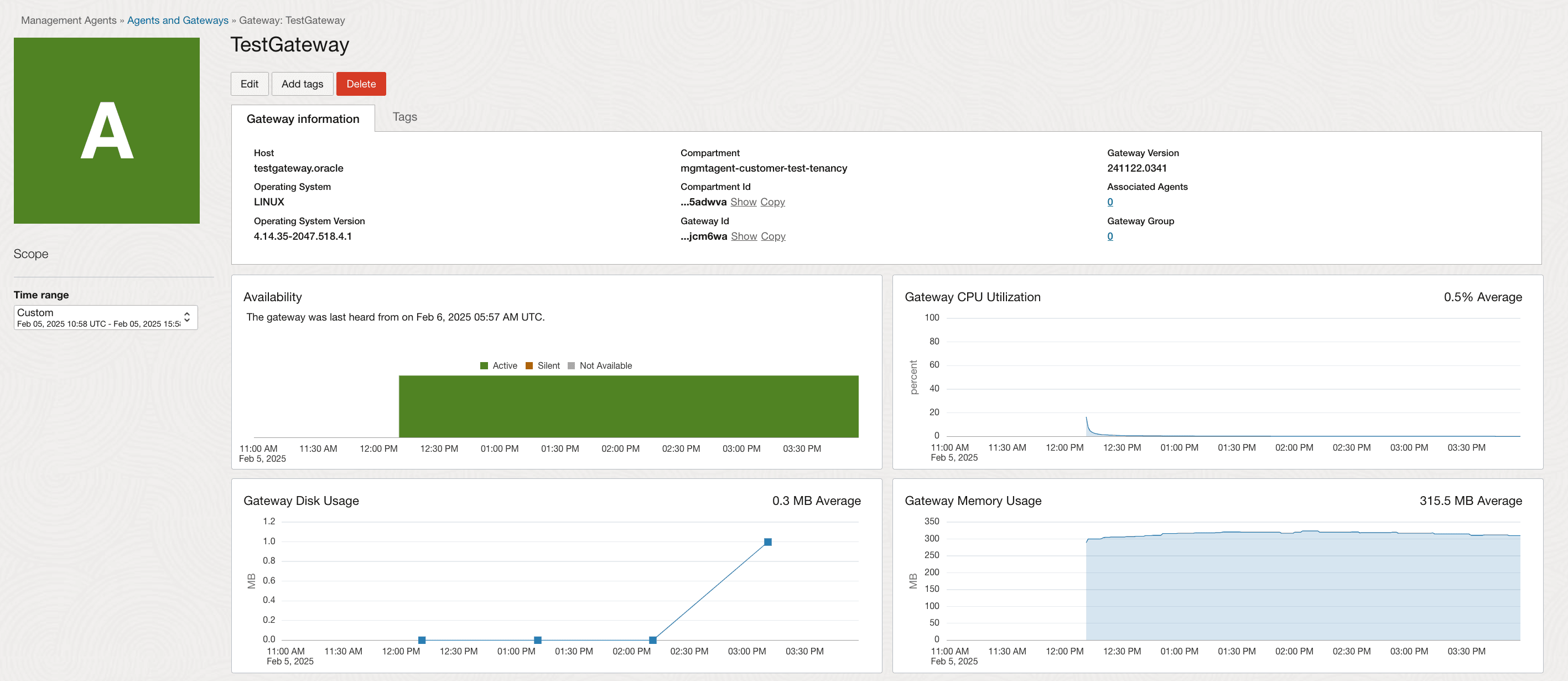The width and height of the screenshot is (1568, 681).
Task: Open the Gateway Group count link
Action: tap(1110, 236)
